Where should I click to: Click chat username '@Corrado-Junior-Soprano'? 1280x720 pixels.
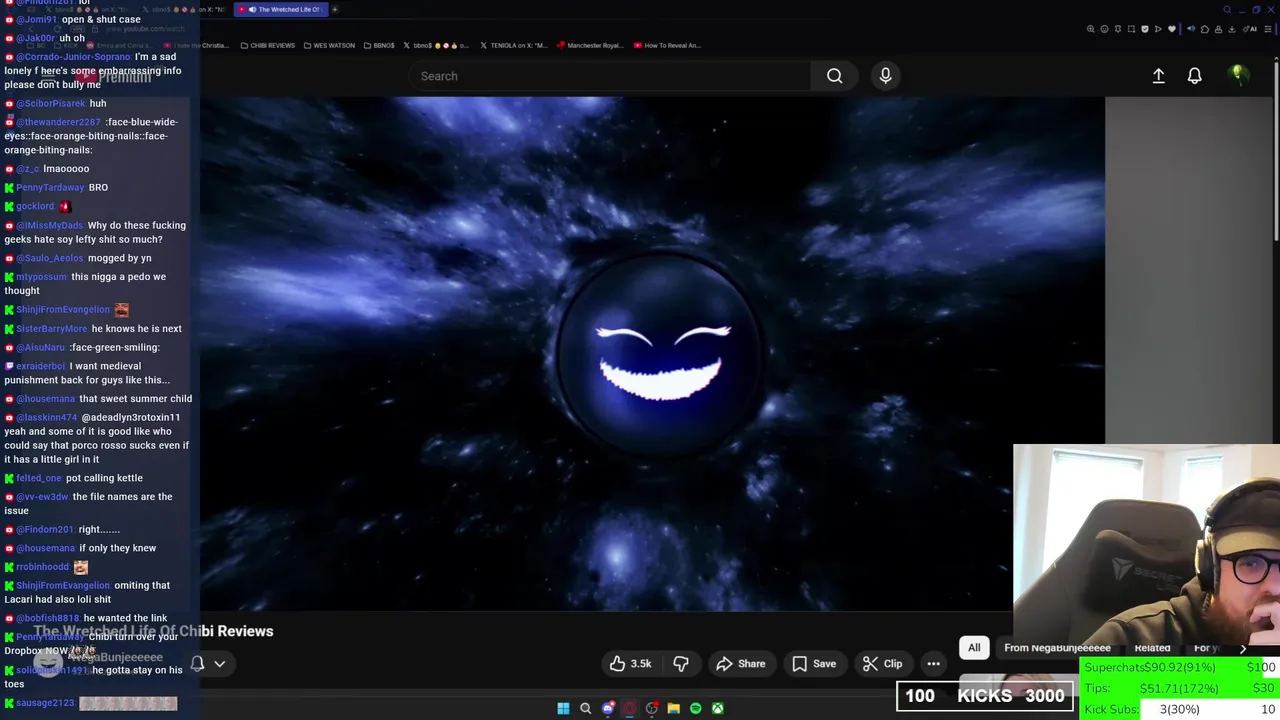click(x=73, y=57)
